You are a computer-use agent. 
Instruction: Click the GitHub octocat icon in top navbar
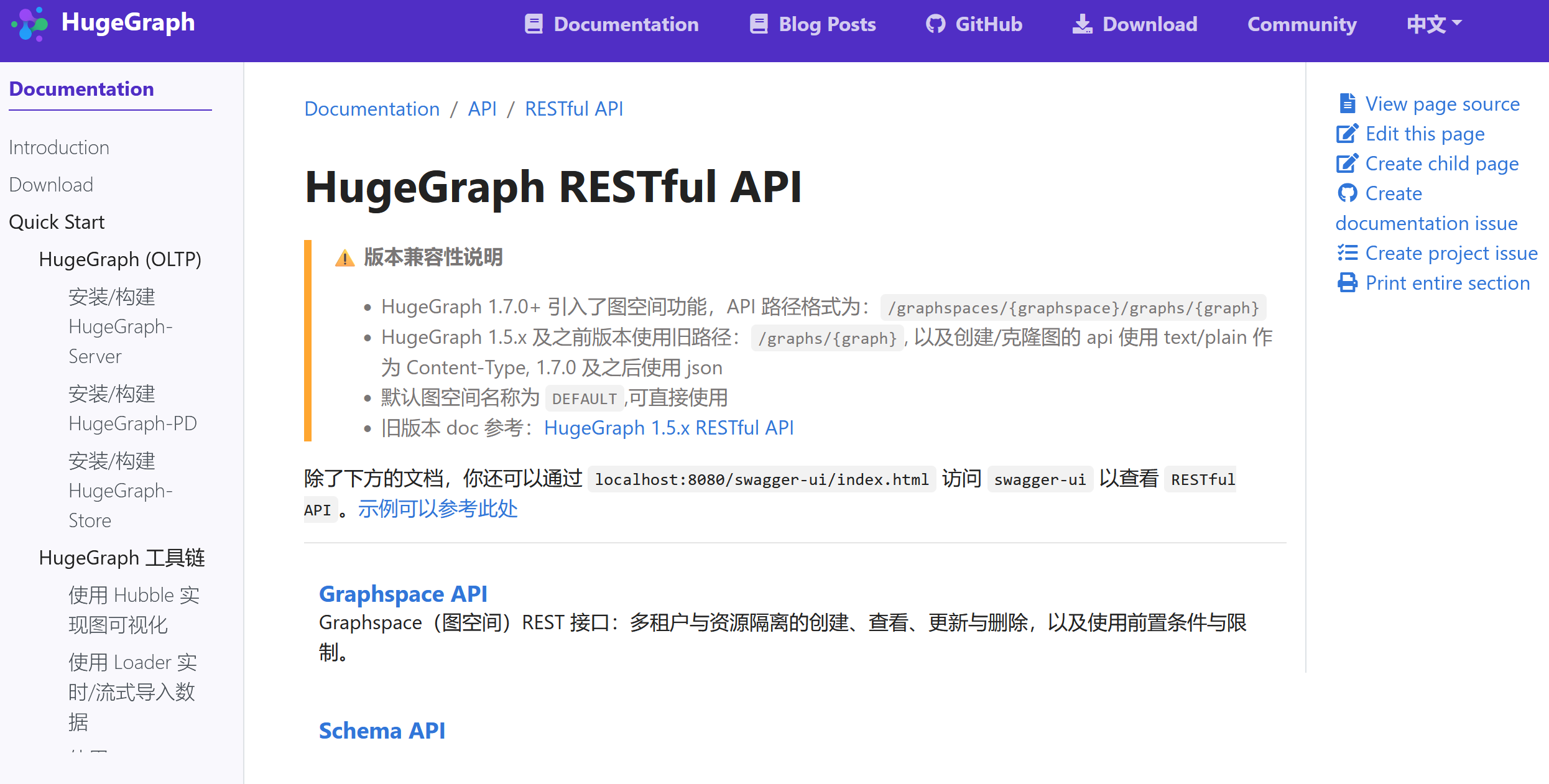935,24
